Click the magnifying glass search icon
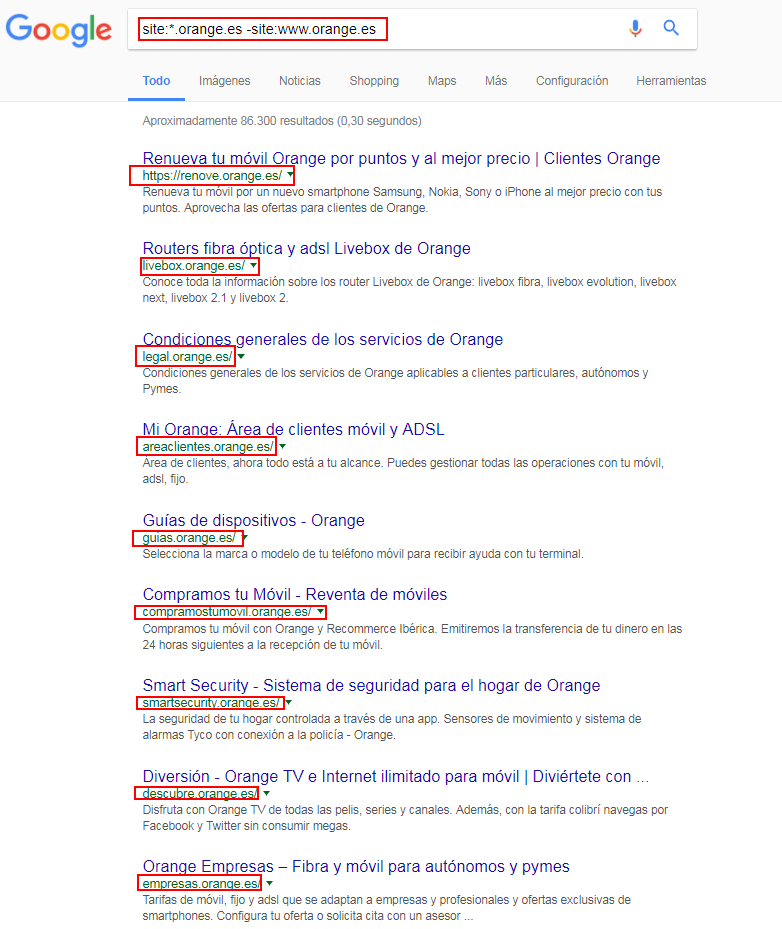The width and height of the screenshot is (782, 929). [671, 29]
